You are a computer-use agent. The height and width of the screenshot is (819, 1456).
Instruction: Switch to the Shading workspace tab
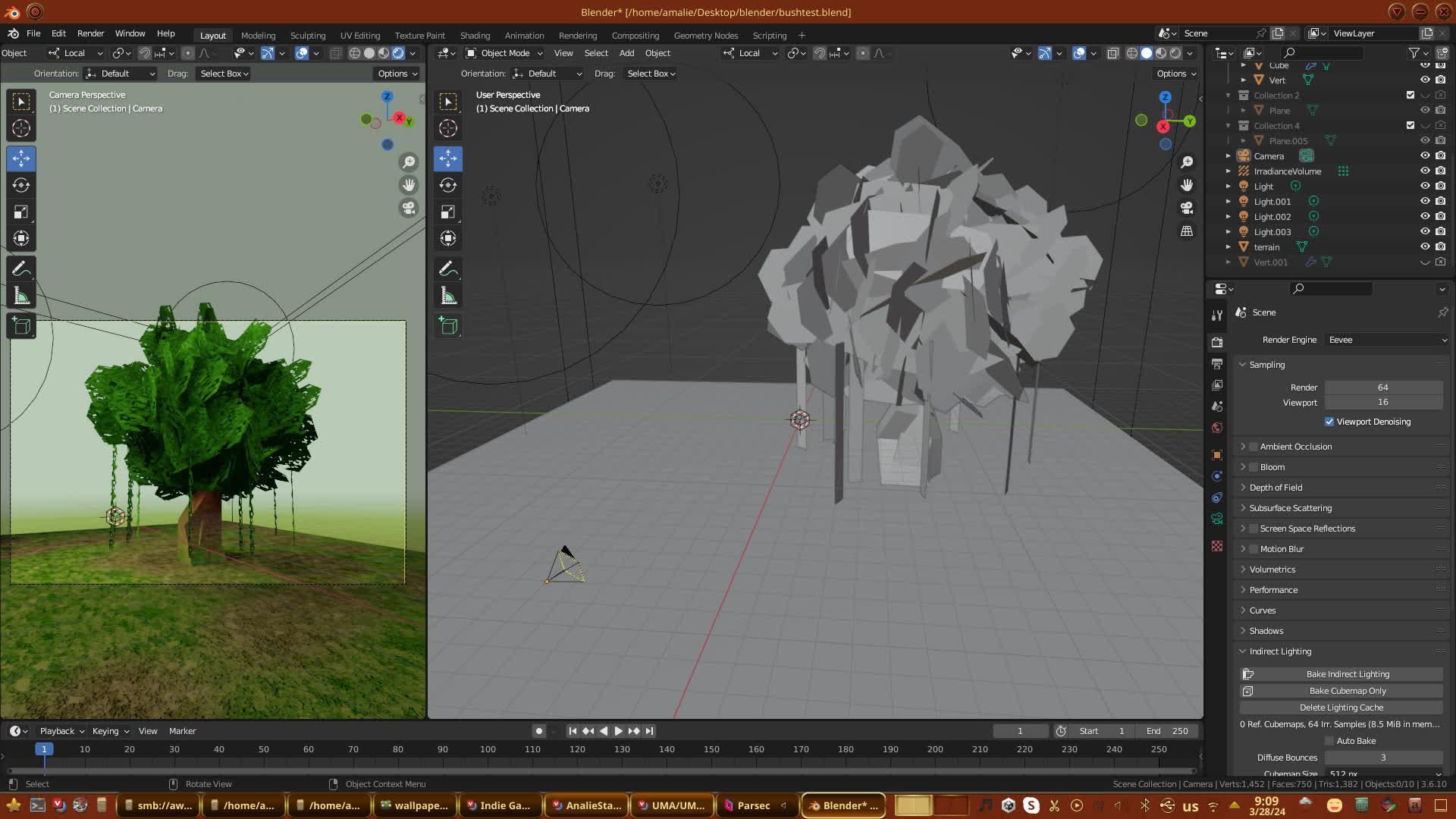click(475, 36)
